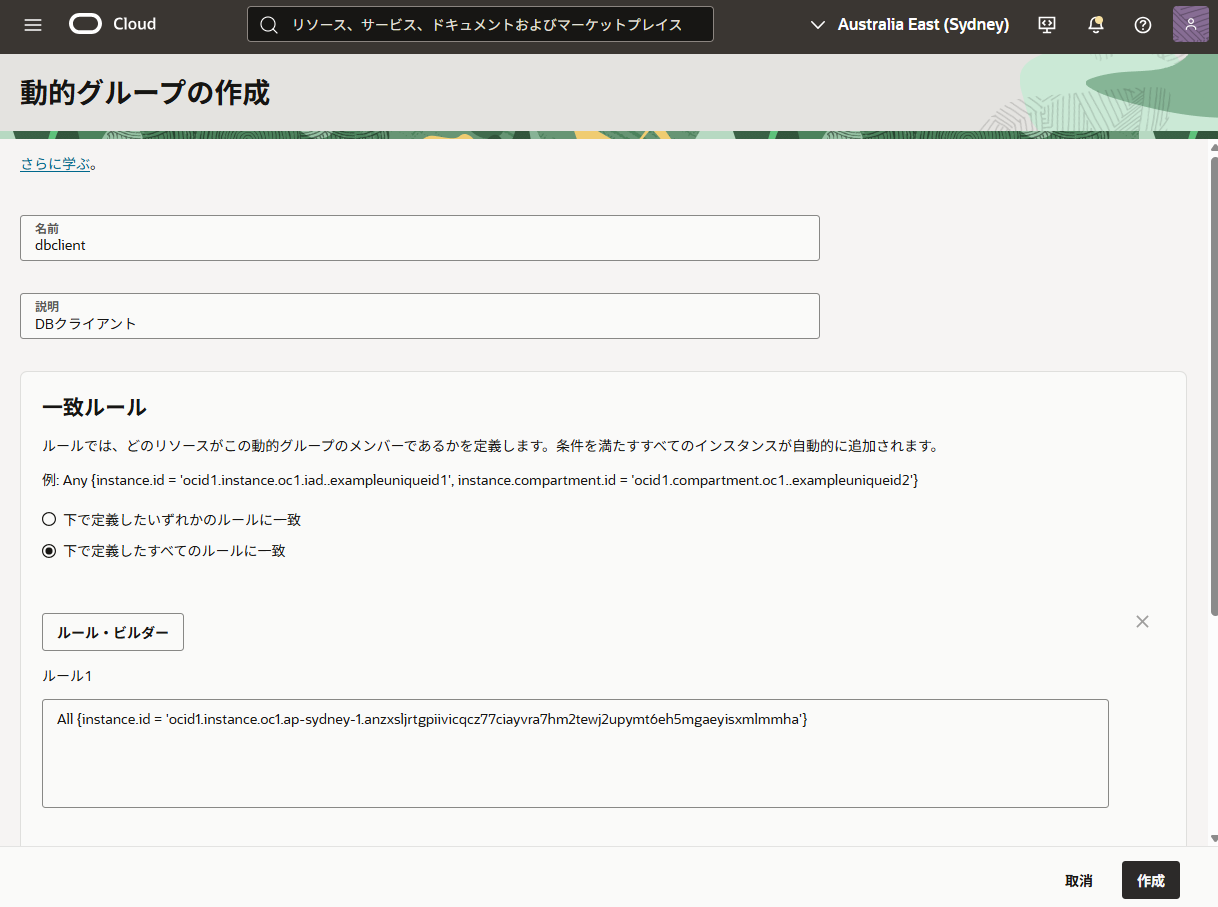Open the ルール・ビルダー dialog
Screen dimensions: 1218x907
point(112,631)
